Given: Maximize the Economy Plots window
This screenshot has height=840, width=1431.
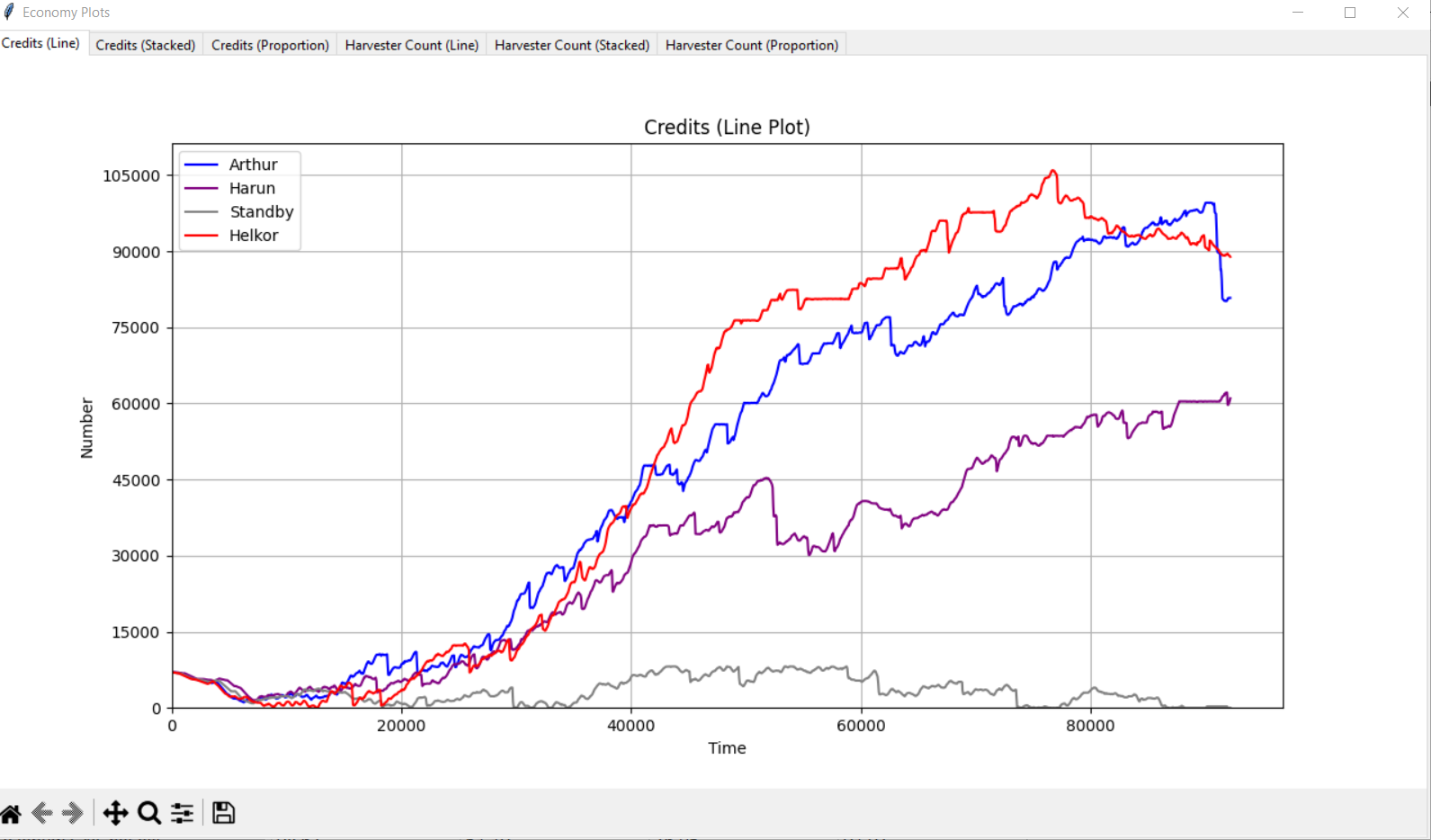Looking at the screenshot, I should tap(1350, 13).
